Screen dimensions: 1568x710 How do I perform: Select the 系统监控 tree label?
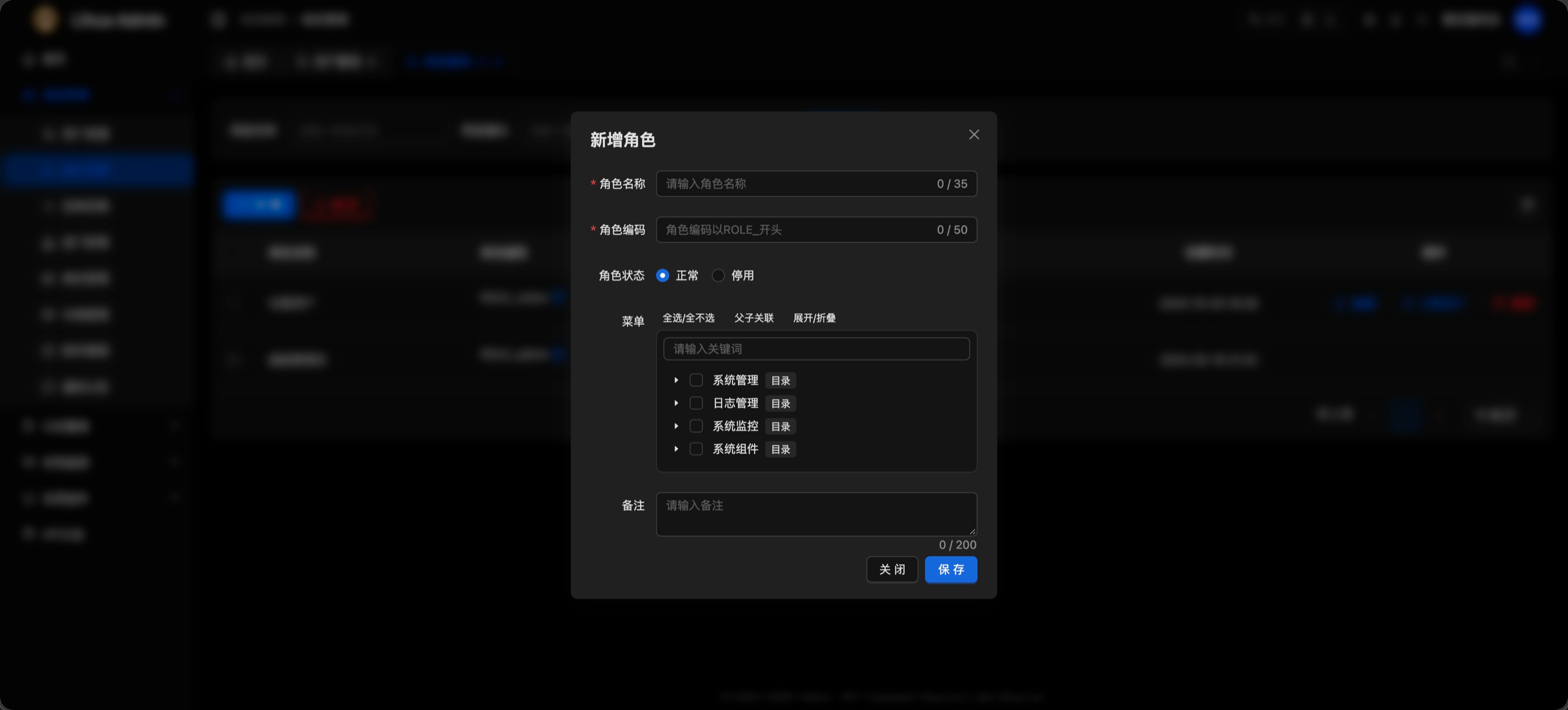click(735, 426)
